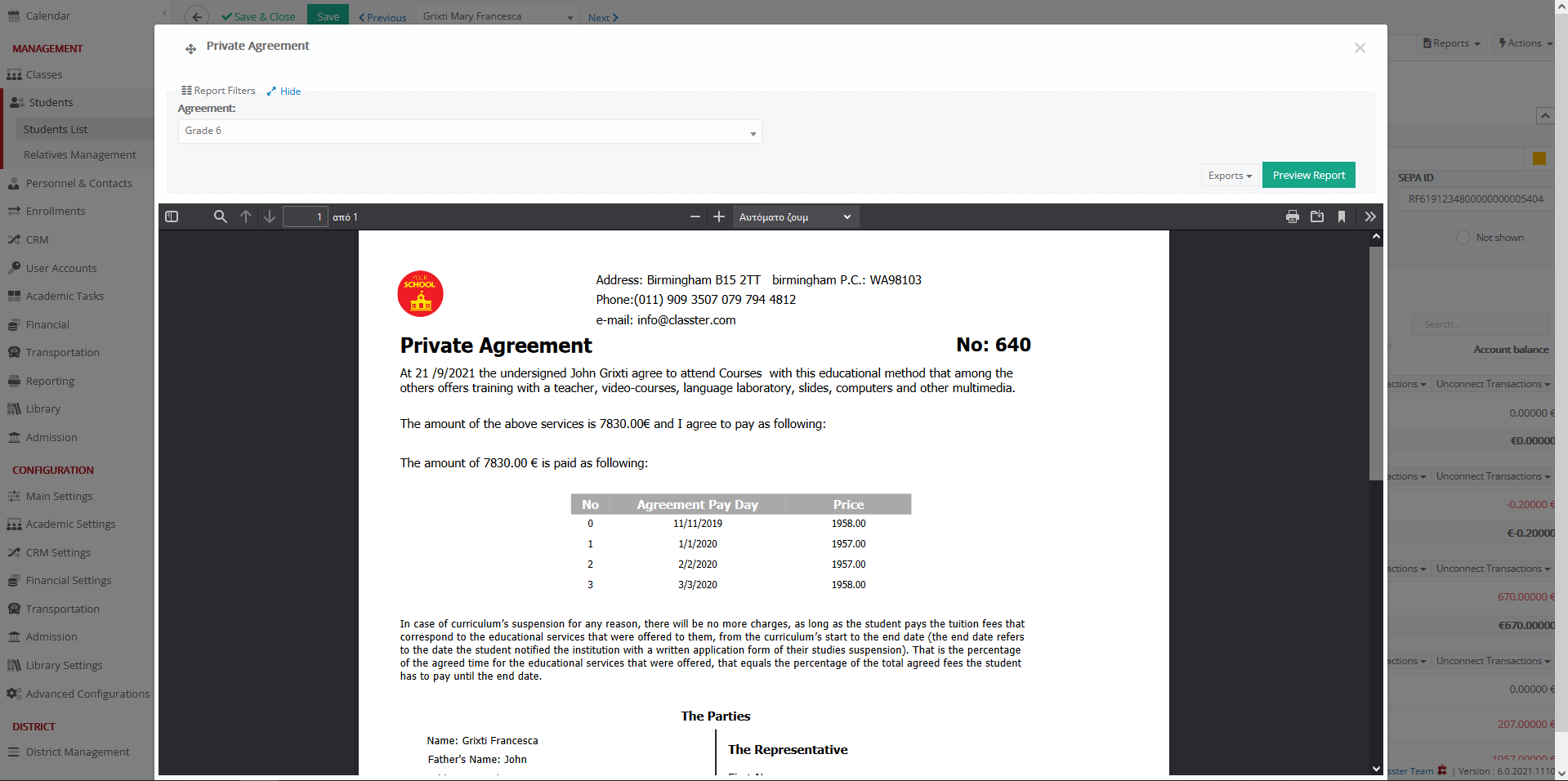Download the PDF document icon

tap(1317, 216)
